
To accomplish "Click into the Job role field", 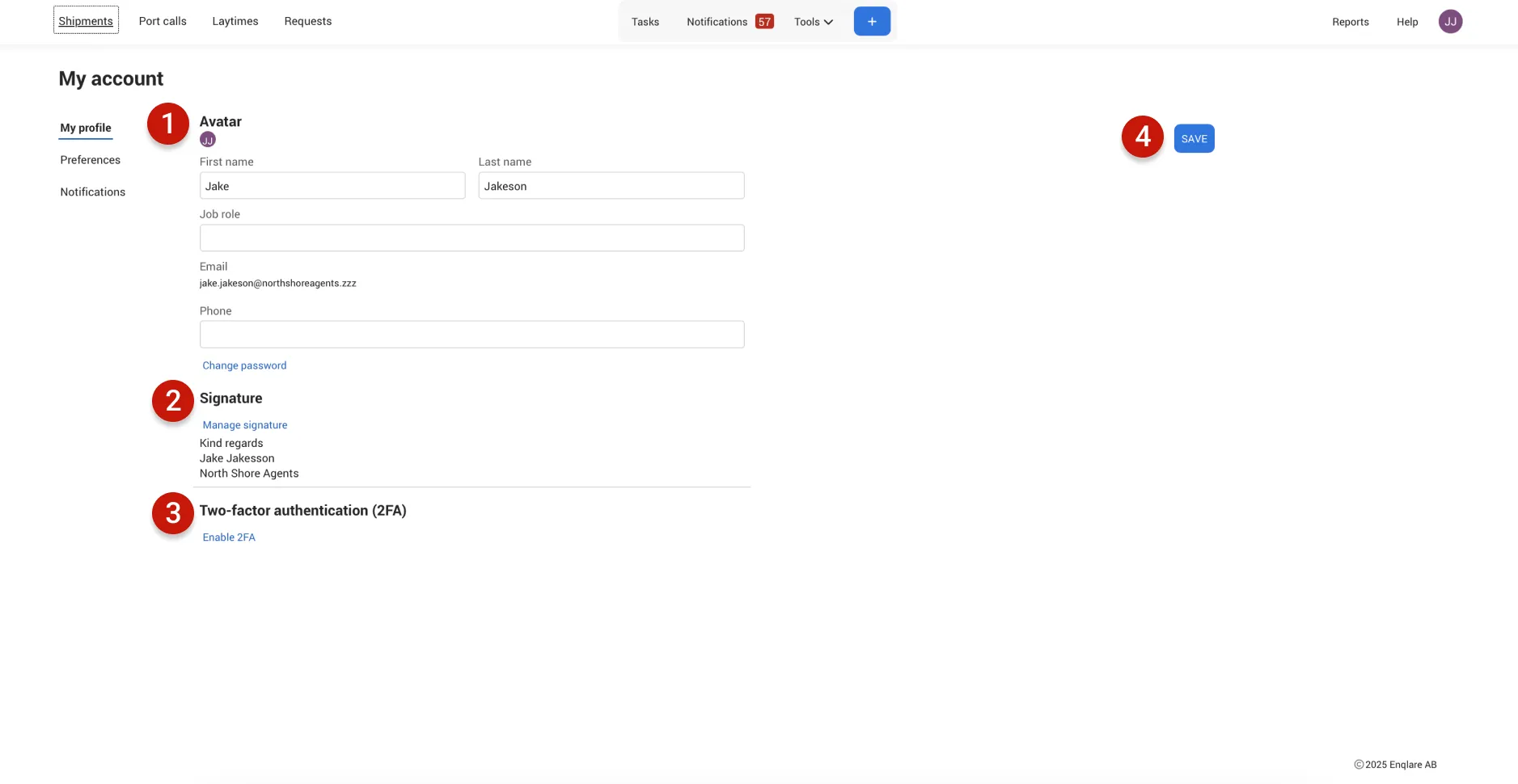I will pyautogui.click(x=472, y=238).
